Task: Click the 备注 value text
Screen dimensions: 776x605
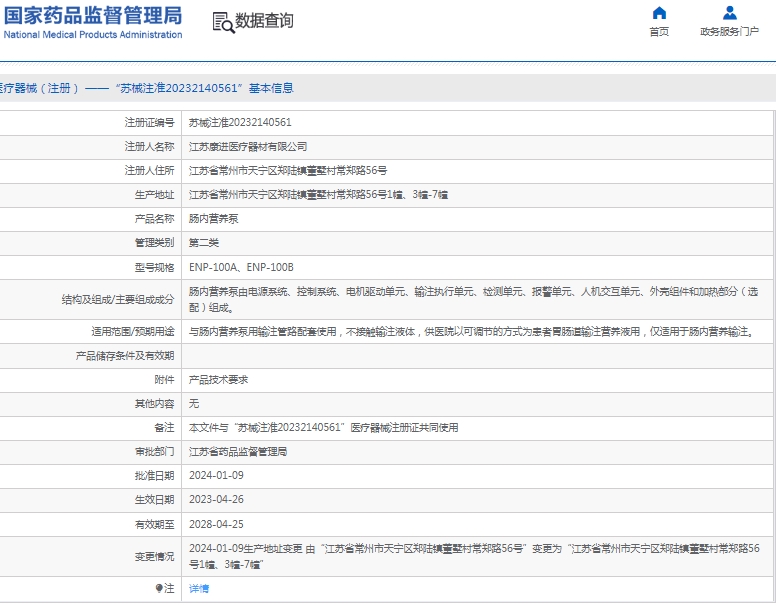Action: pyautogui.click(x=324, y=427)
